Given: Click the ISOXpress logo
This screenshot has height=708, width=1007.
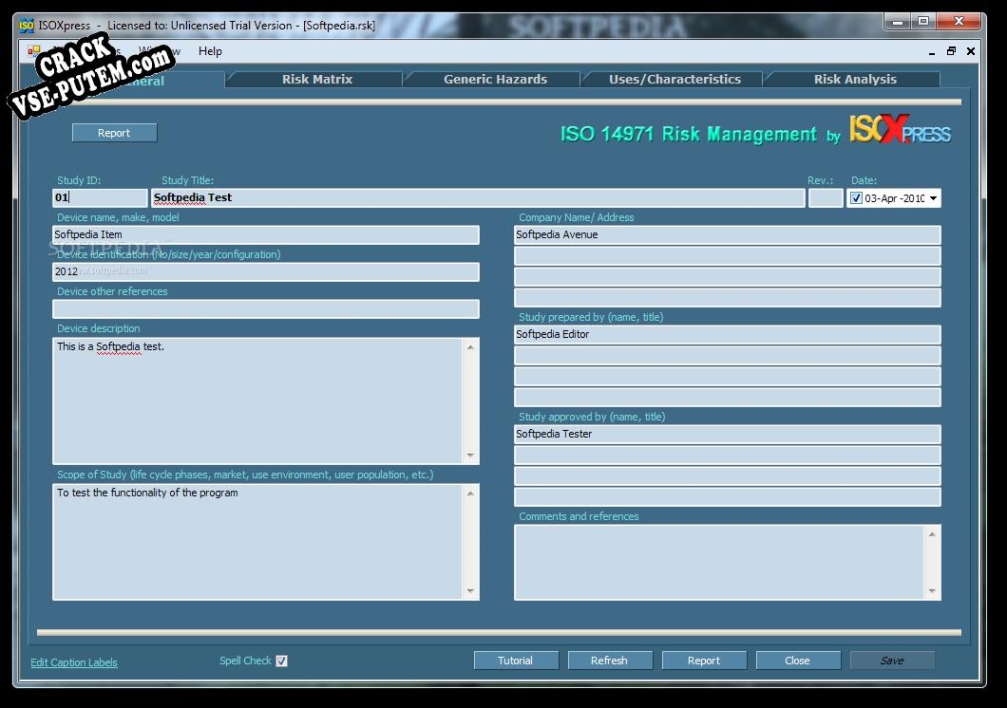Looking at the screenshot, I should pyautogui.click(x=900, y=130).
